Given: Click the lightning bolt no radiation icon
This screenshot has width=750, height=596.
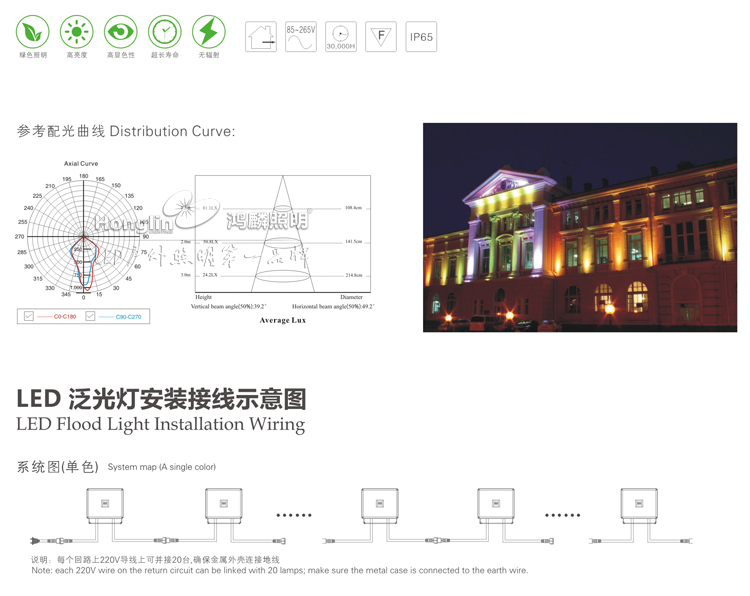Looking at the screenshot, I should (x=208, y=32).
